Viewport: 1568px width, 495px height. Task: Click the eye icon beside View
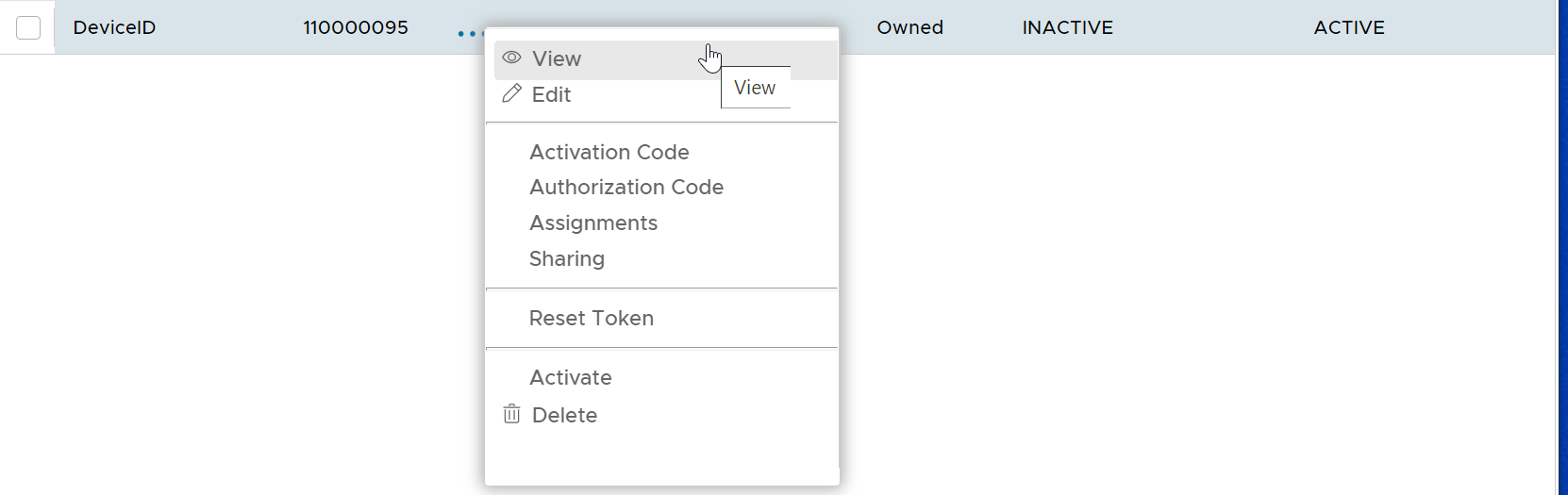pyautogui.click(x=511, y=58)
